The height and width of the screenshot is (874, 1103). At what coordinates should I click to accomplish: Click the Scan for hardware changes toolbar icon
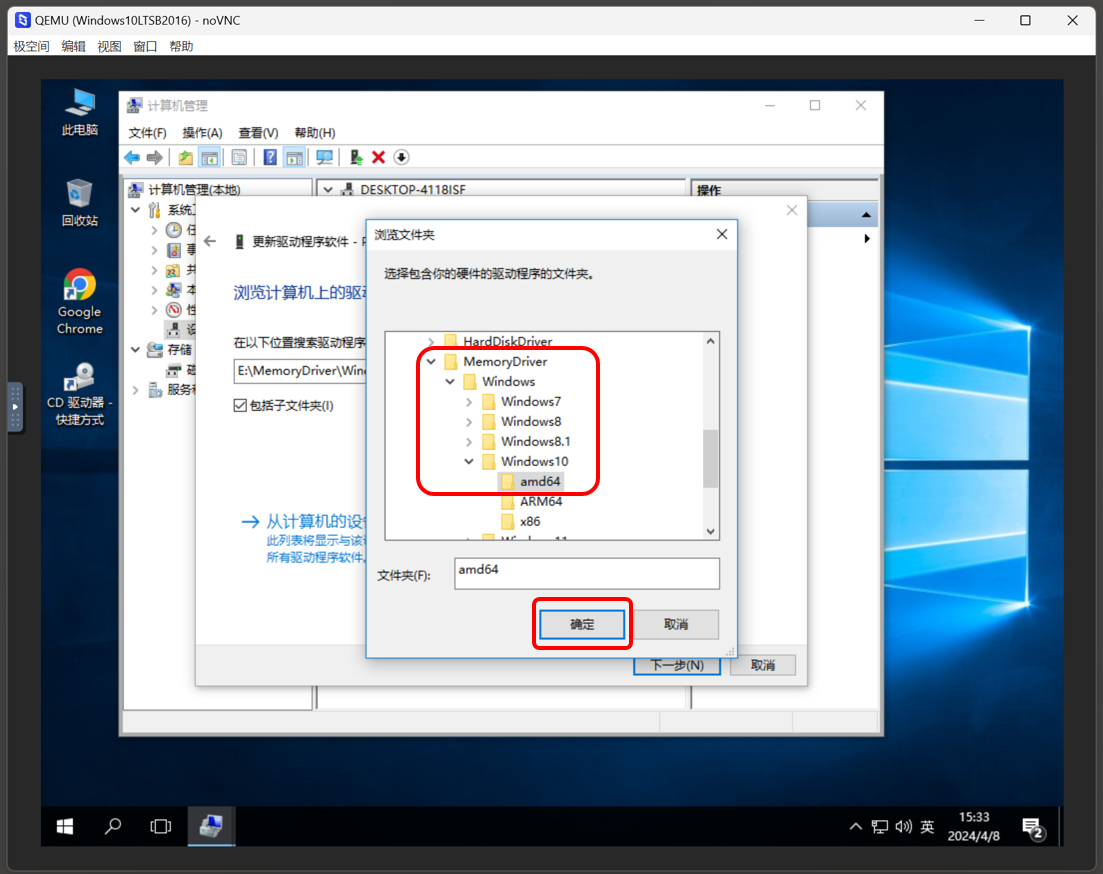pos(323,157)
